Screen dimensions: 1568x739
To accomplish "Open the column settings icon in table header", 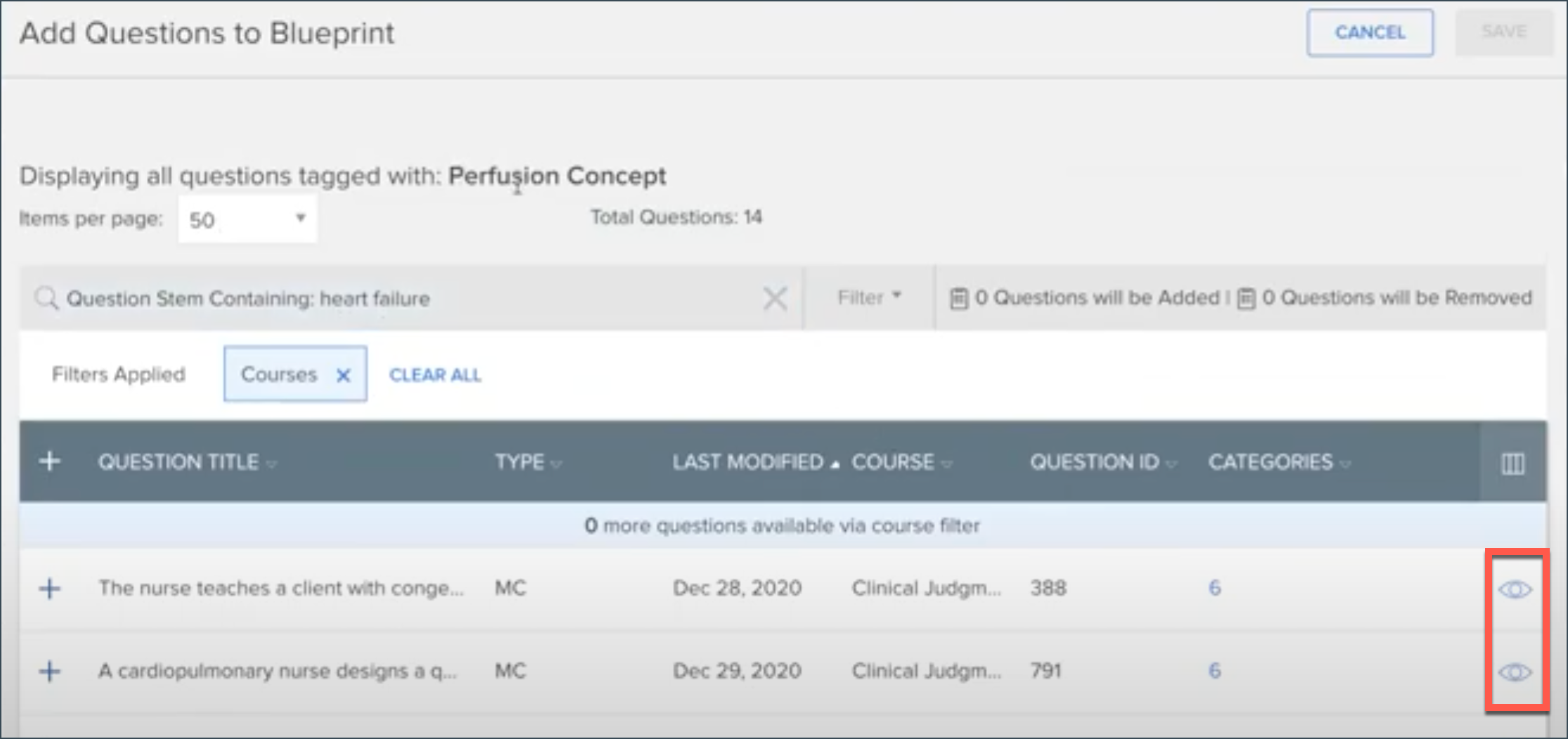I will pos(1513,462).
